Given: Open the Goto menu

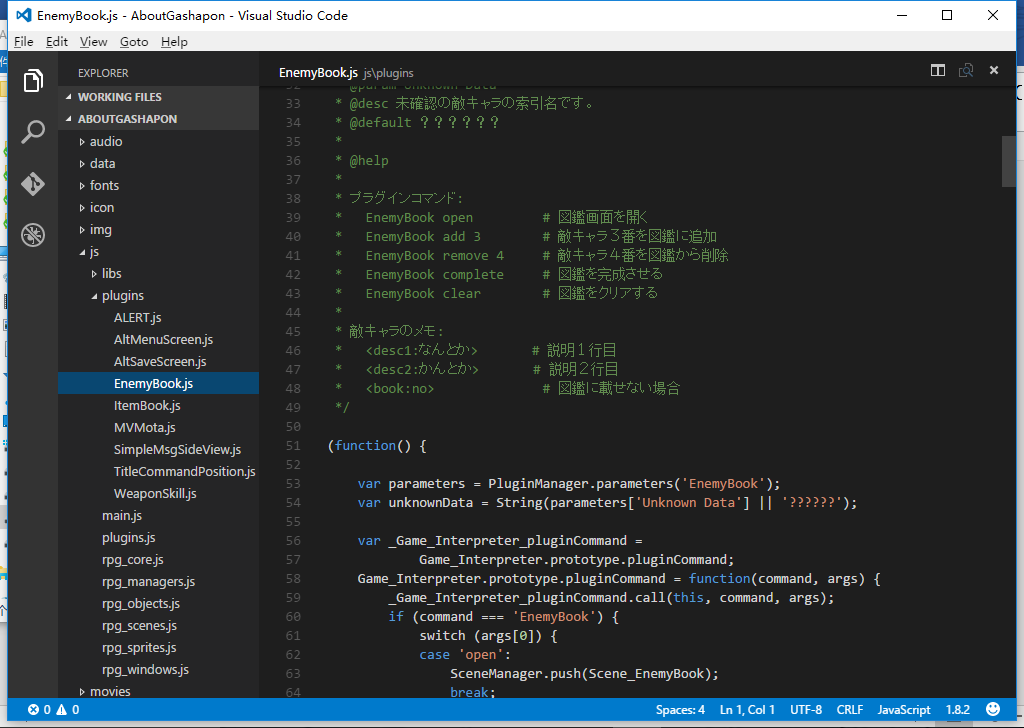Looking at the screenshot, I should pos(134,42).
